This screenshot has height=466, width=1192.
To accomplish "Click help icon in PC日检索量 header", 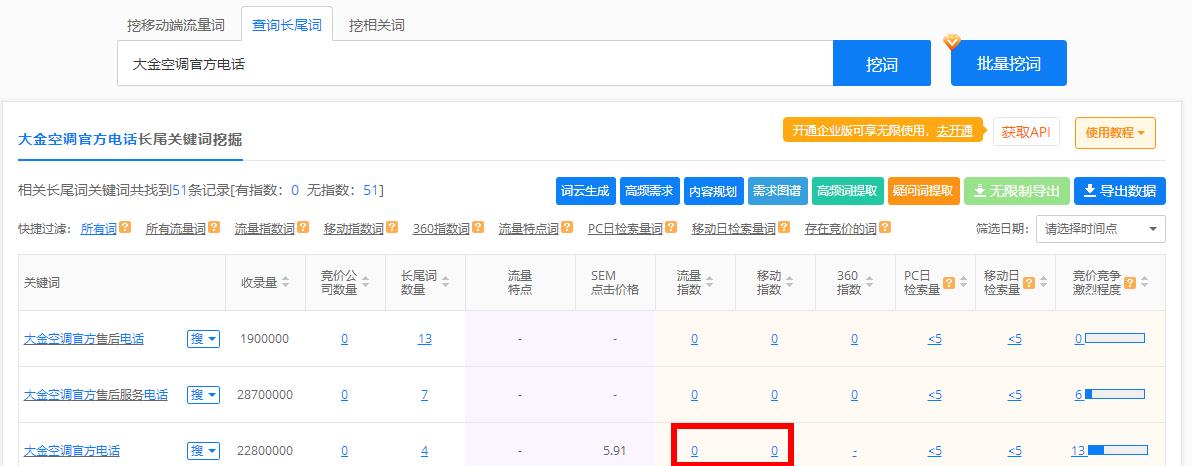I will pyautogui.click(x=949, y=283).
